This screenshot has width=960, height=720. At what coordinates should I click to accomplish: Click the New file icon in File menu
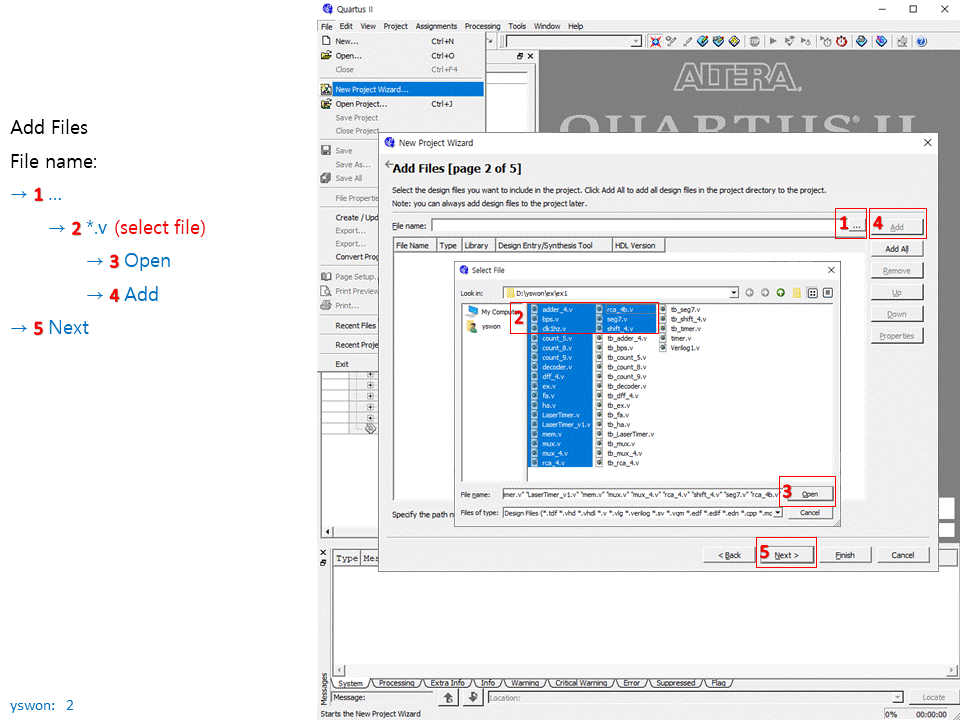[x=326, y=41]
